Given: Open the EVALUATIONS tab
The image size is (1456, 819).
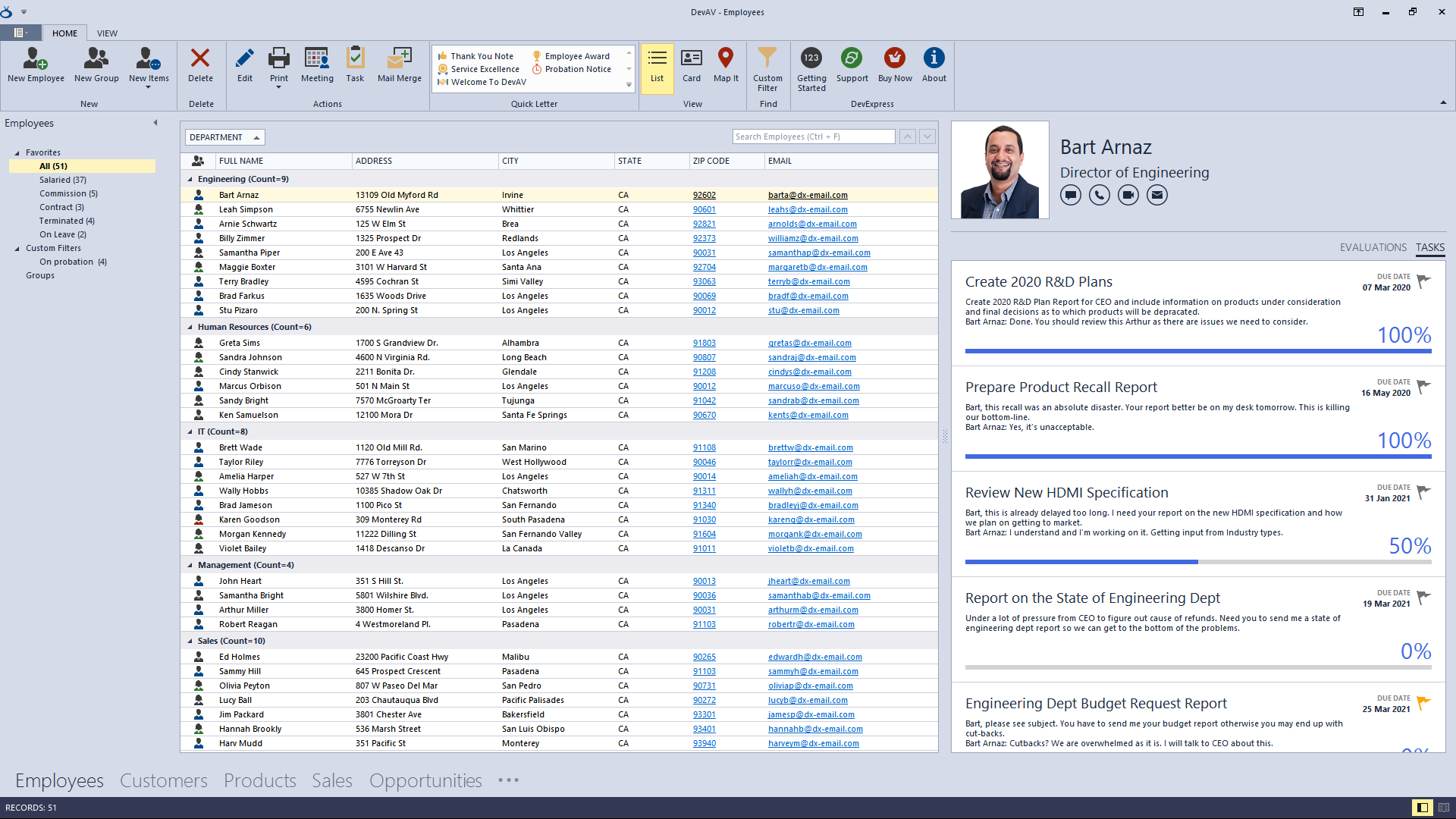Looking at the screenshot, I should [x=1373, y=248].
